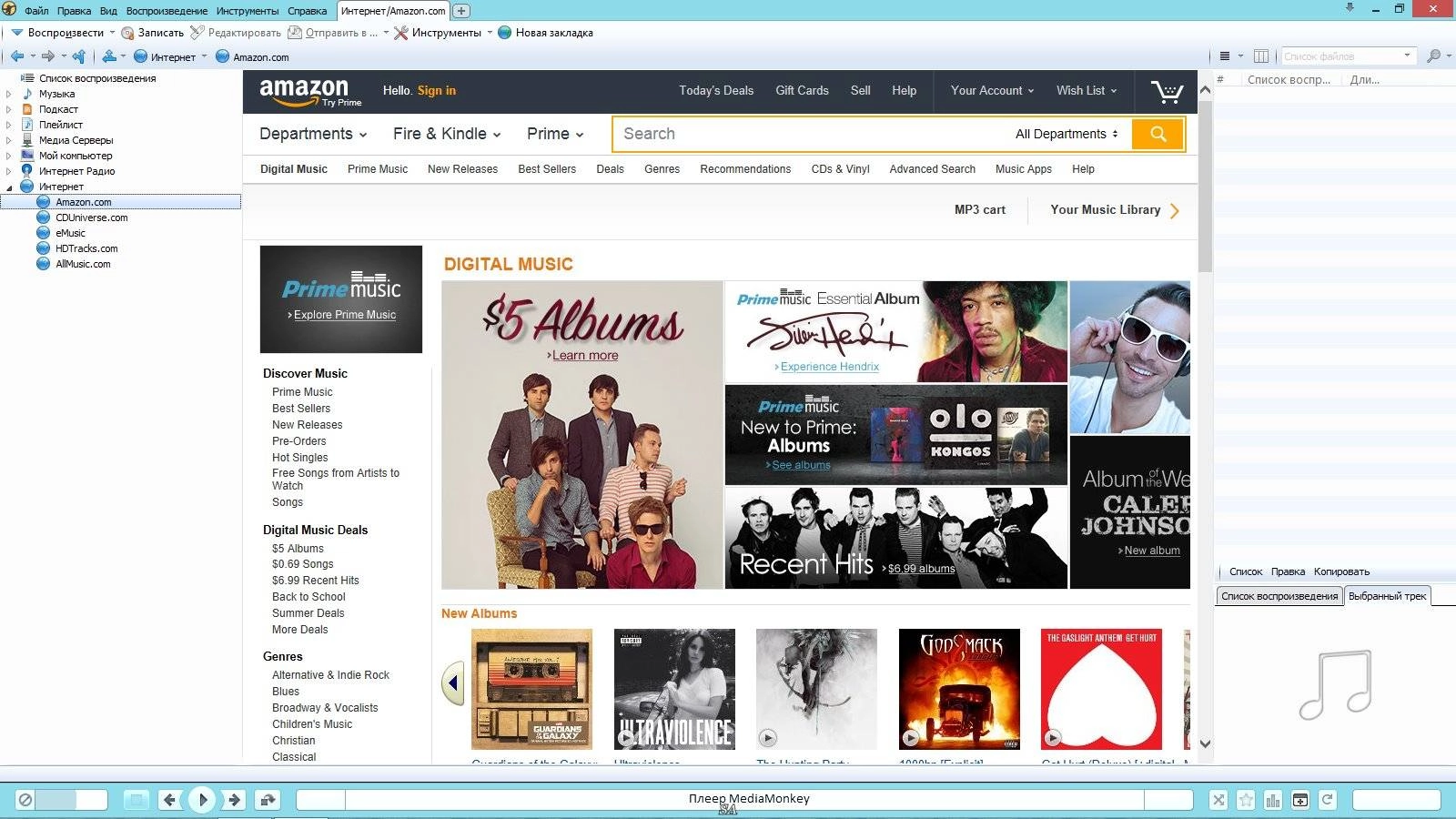Open the Воспроизвести dropdown arrow
The width and height of the screenshot is (1456, 819).
click(x=113, y=33)
